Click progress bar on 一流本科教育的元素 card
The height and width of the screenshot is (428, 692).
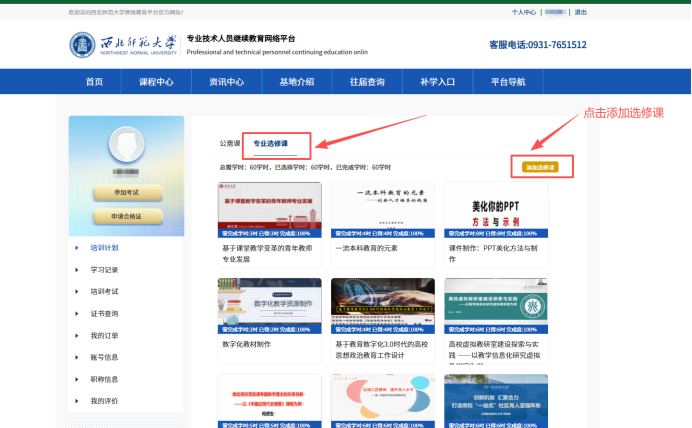383,233
